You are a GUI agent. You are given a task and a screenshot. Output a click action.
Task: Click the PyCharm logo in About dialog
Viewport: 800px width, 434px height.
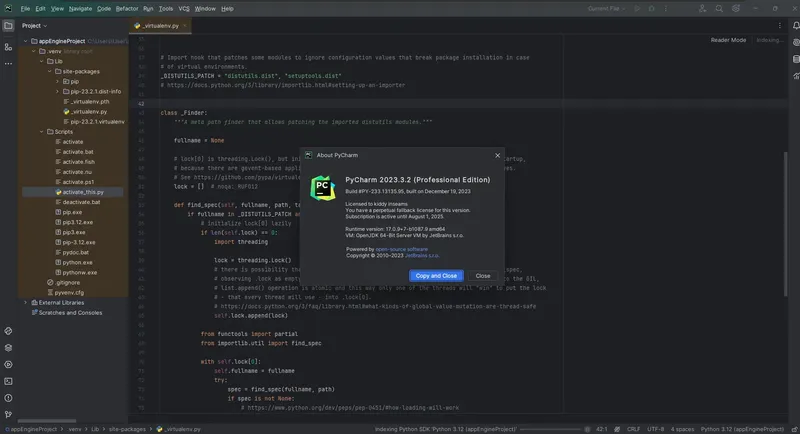(322, 188)
